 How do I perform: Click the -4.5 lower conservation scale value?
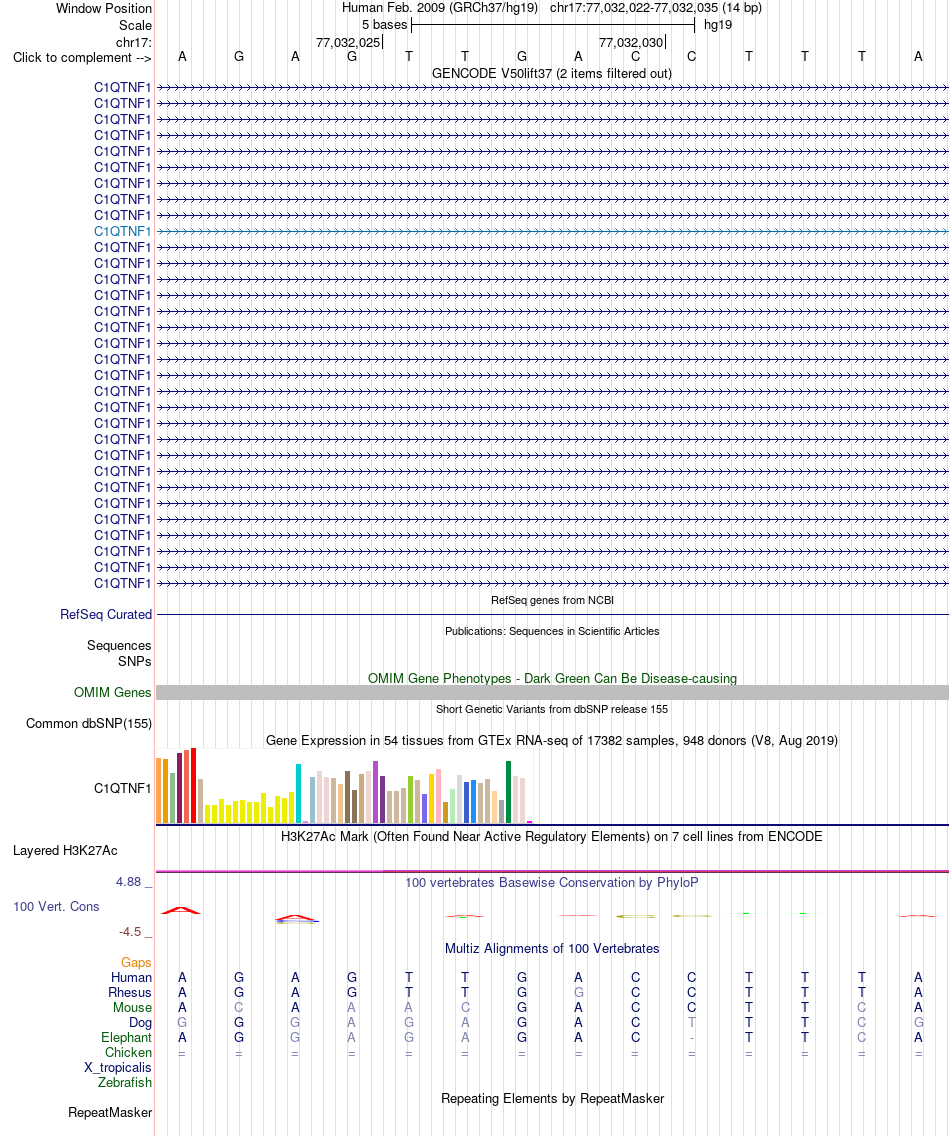coord(130,932)
